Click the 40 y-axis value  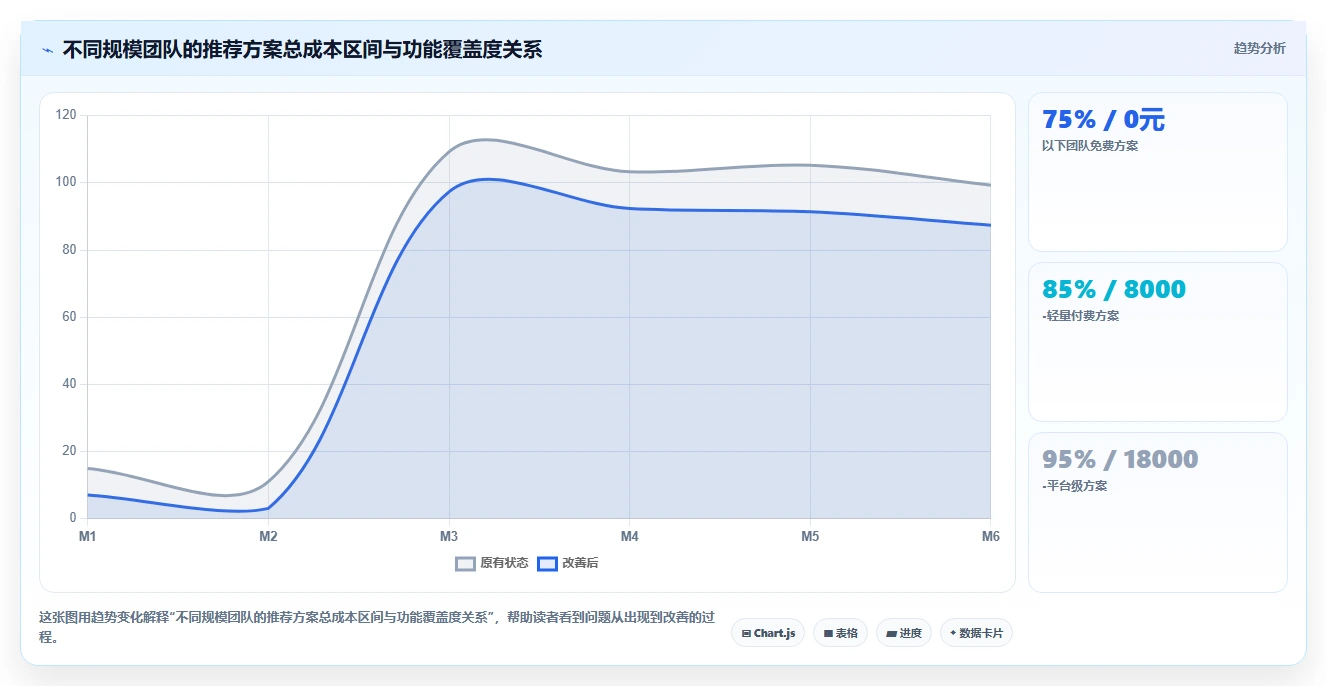point(69,384)
